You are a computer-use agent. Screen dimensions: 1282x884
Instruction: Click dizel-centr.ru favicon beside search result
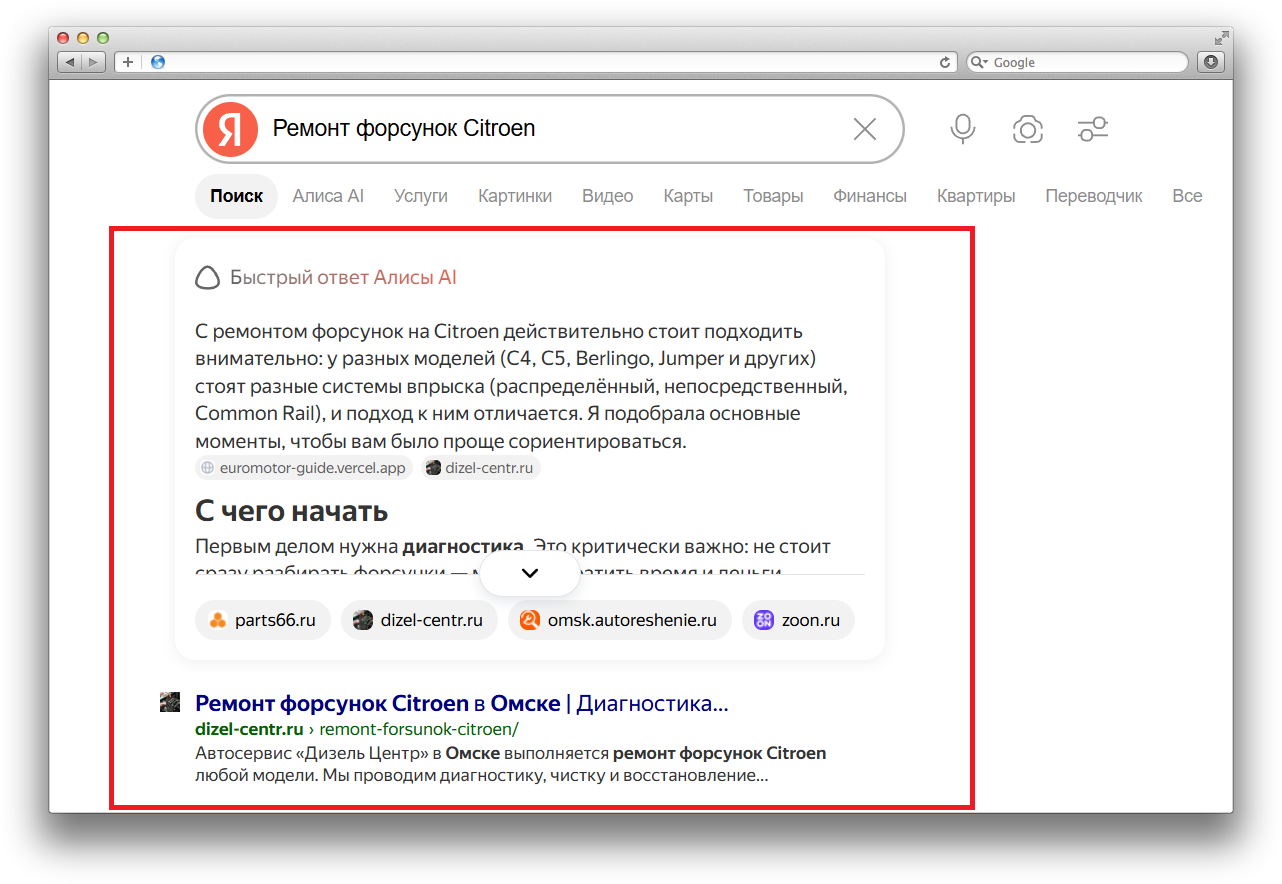170,702
